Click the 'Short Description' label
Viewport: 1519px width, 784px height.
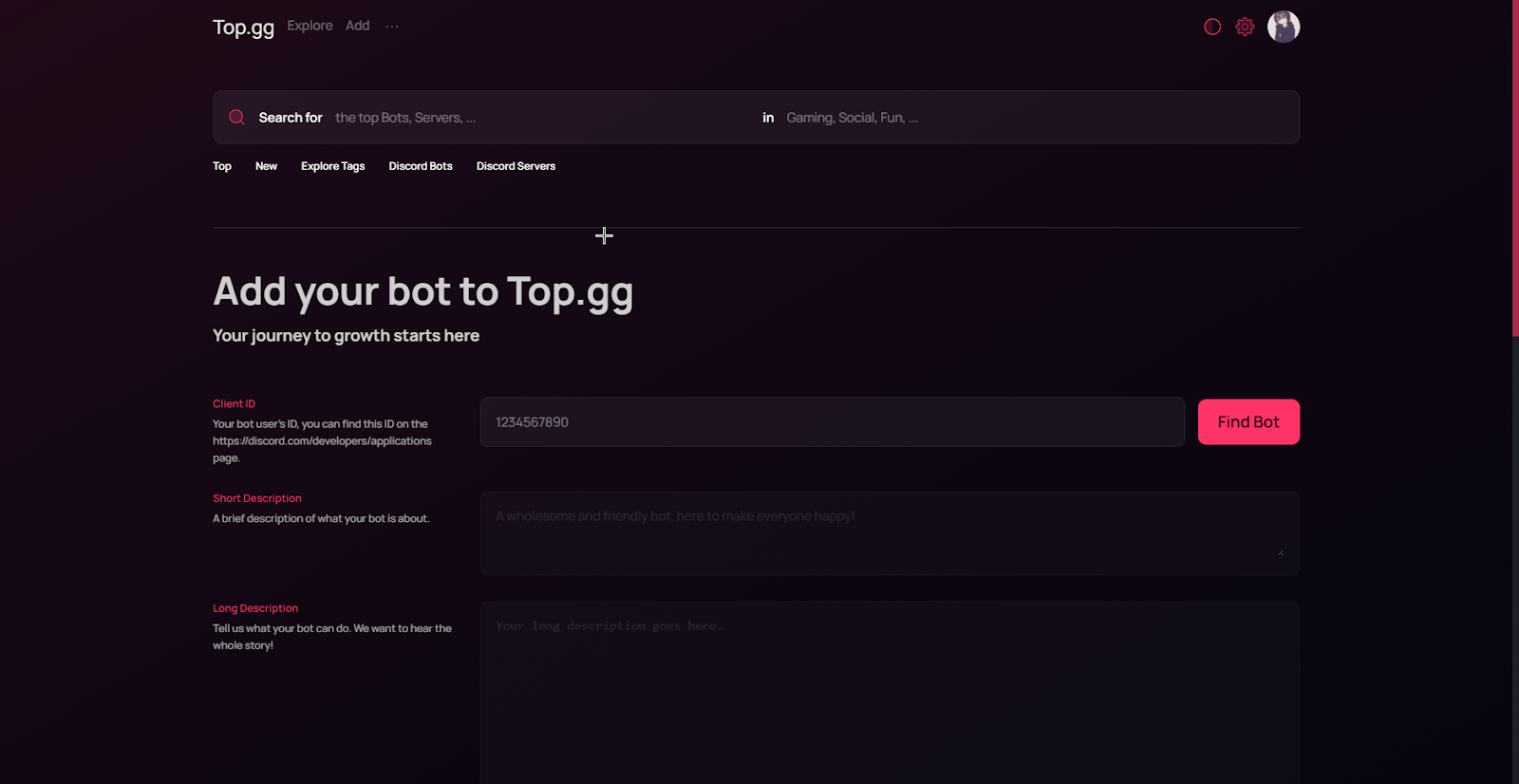(x=257, y=498)
